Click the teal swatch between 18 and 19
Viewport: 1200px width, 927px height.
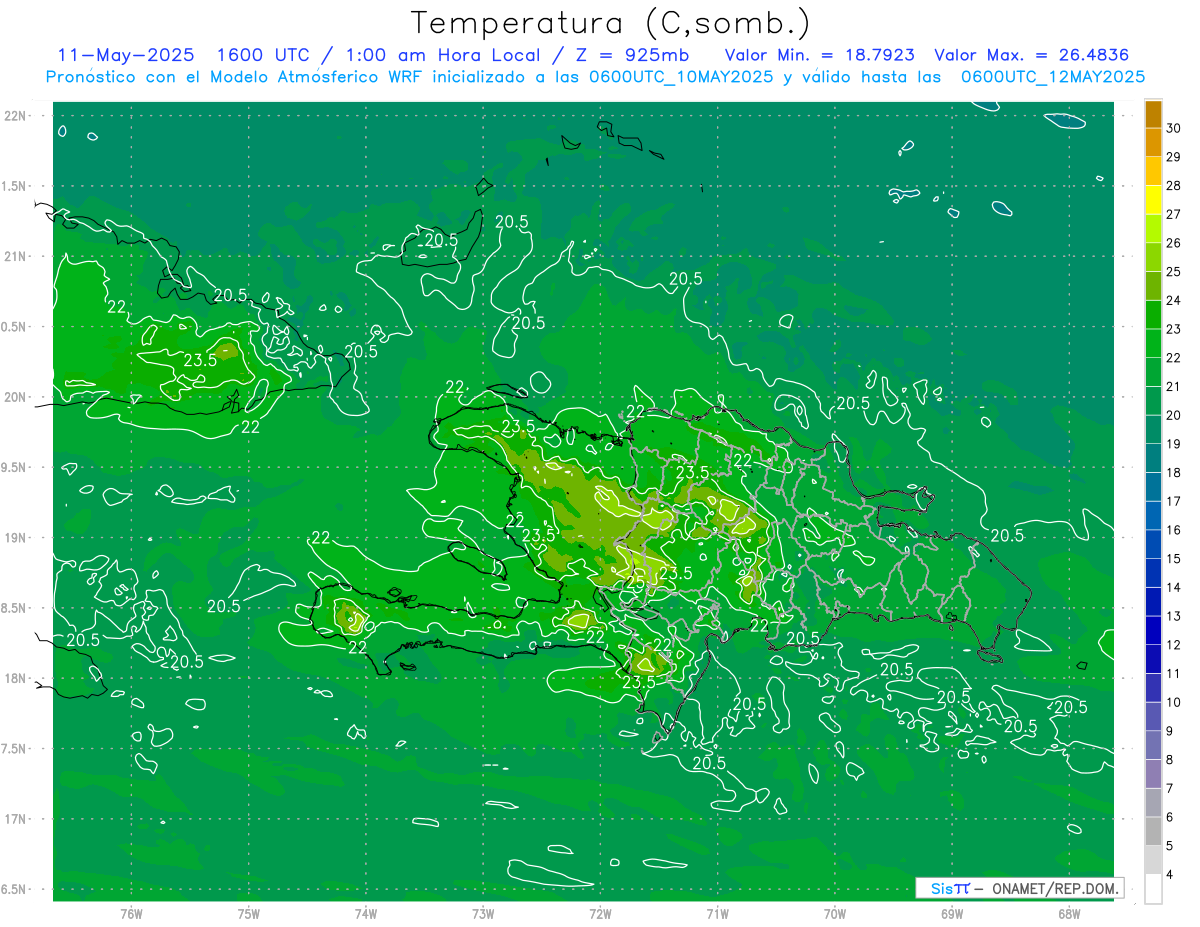pos(1153,459)
